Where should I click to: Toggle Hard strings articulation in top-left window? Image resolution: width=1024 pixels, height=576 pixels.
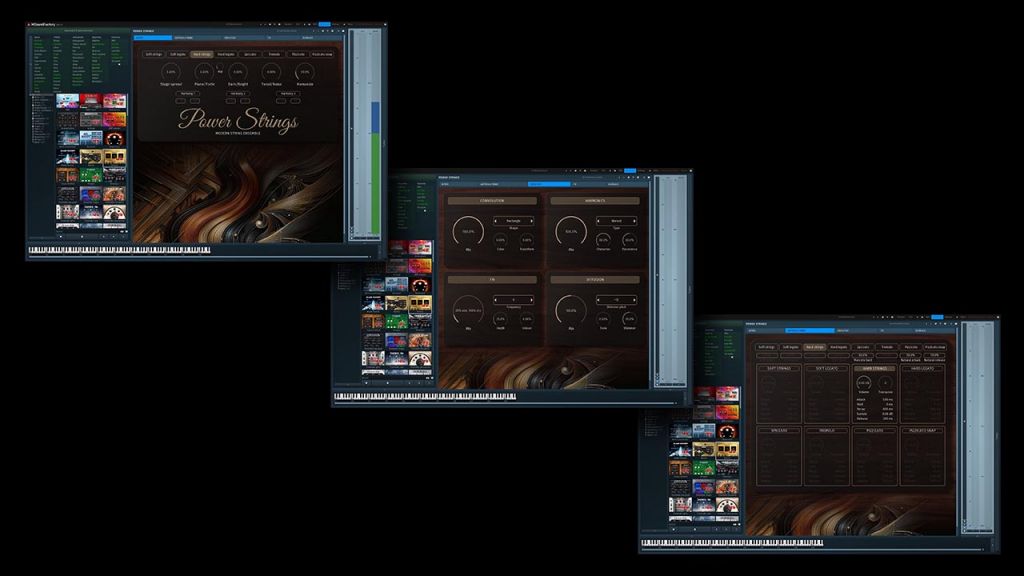tap(202, 54)
